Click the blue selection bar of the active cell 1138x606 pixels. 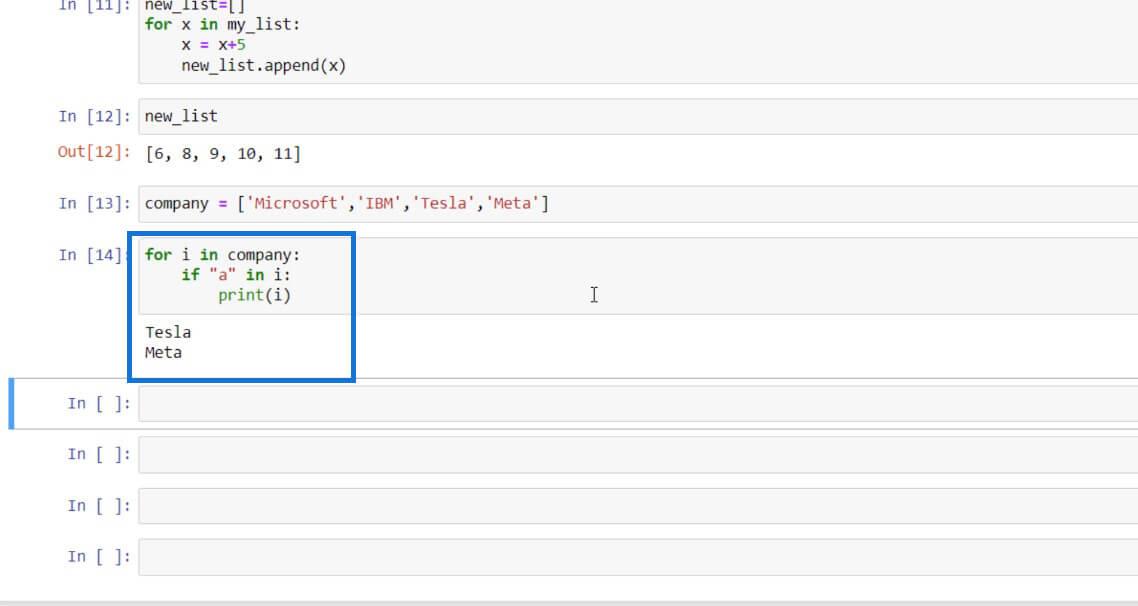click(x=11, y=403)
